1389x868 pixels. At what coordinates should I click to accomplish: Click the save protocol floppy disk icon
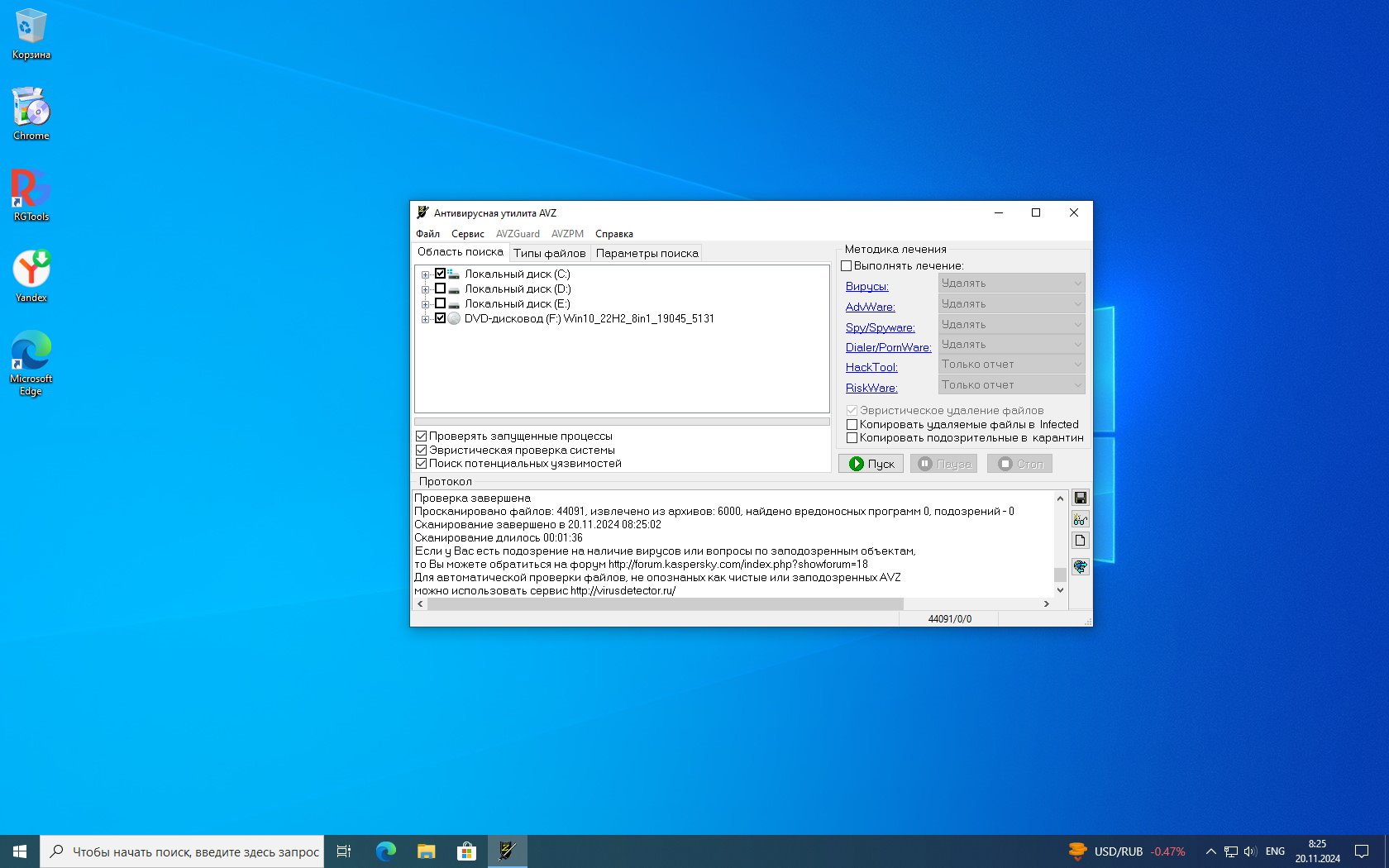[x=1080, y=498]
